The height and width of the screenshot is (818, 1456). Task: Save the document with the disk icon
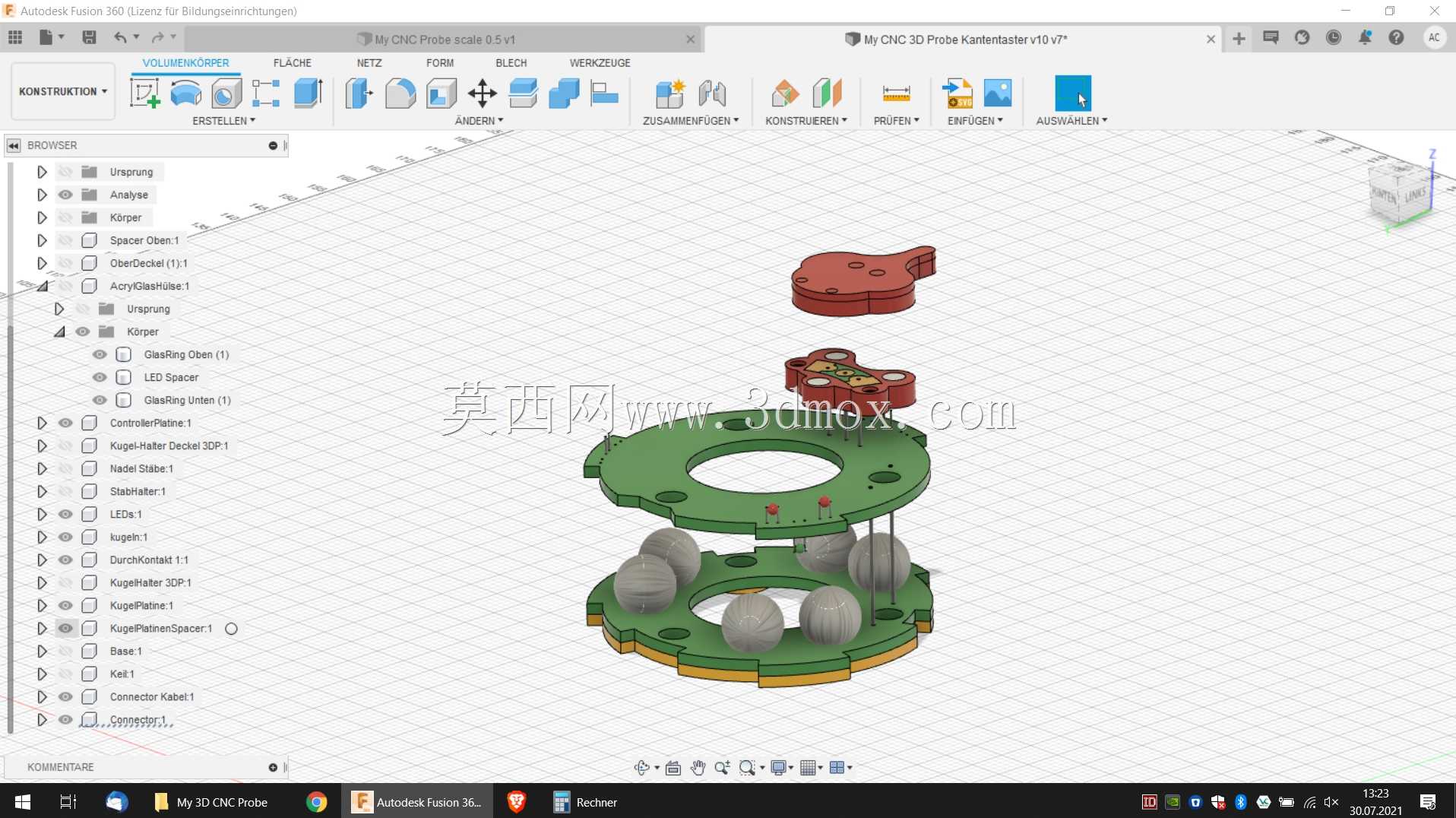point(89,37)
